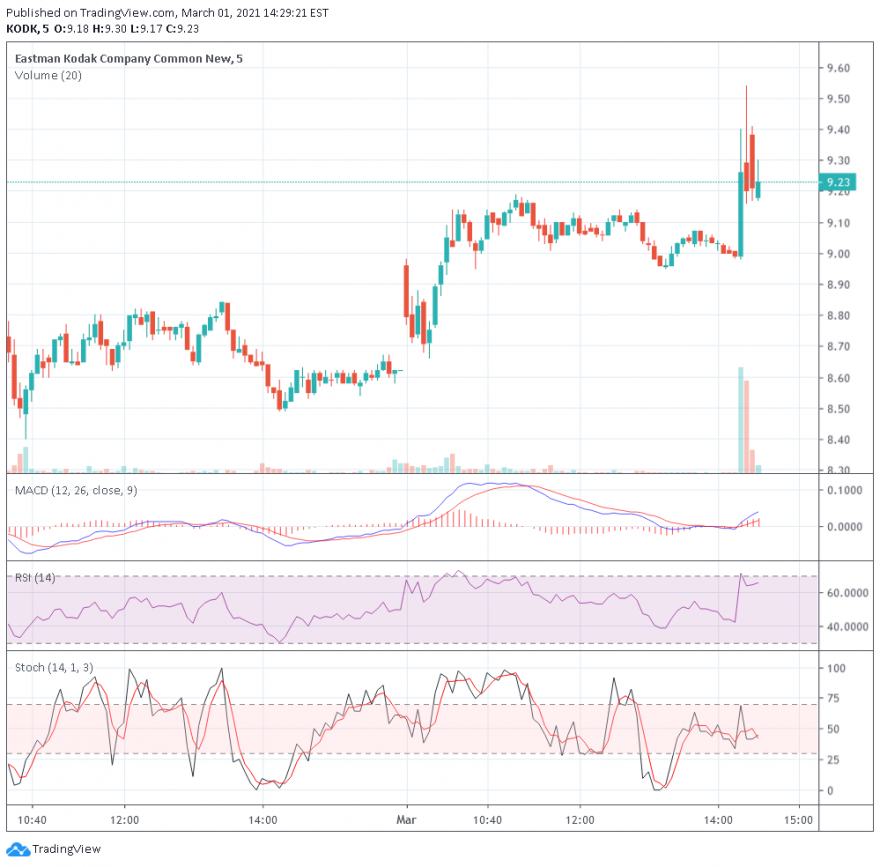Viewport: 880px width, 867px height.
Task: Click the 0.0000 MACD axis label
Action: (x=845, y=526)
